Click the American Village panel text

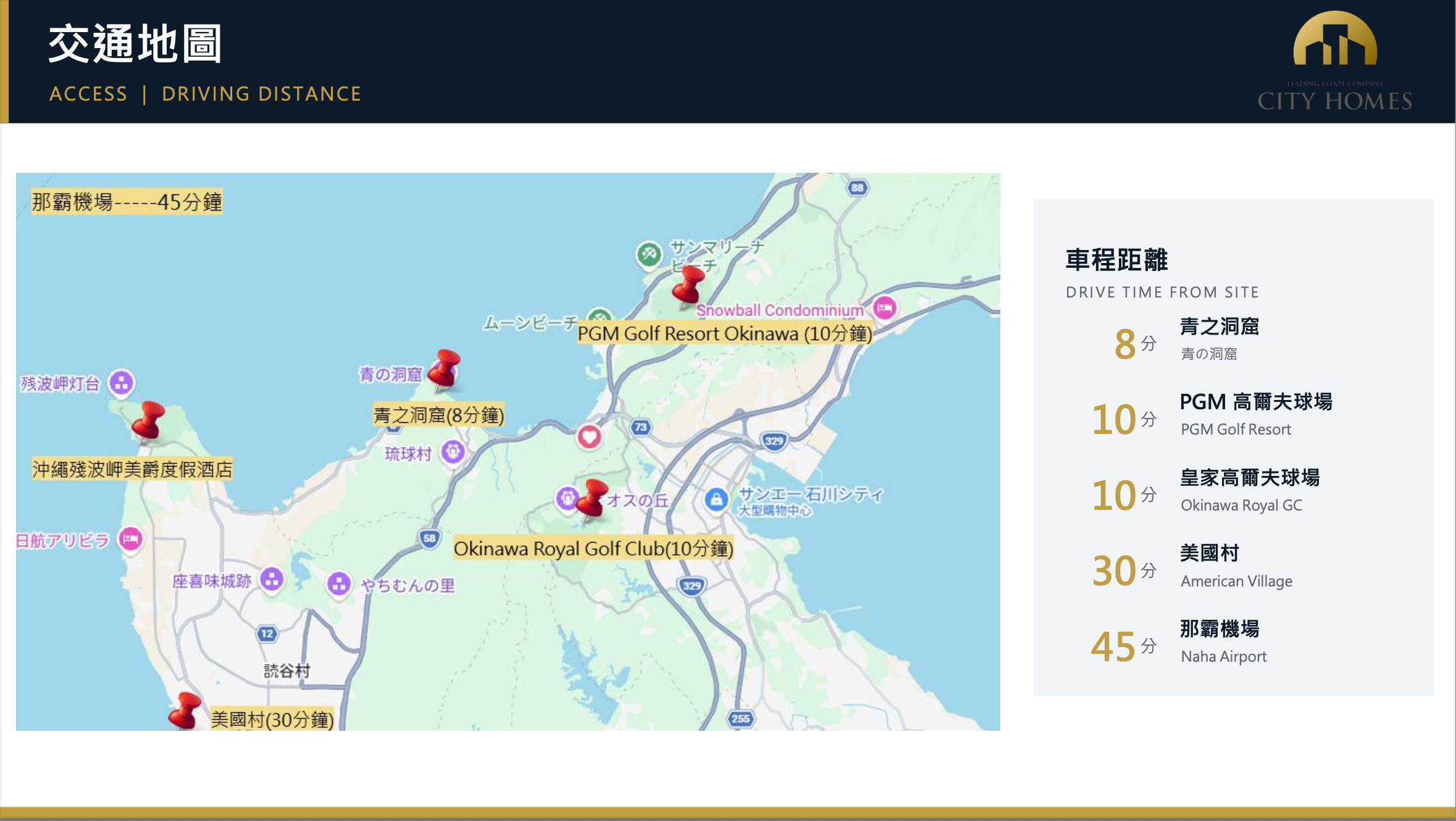coord(1237,581)
